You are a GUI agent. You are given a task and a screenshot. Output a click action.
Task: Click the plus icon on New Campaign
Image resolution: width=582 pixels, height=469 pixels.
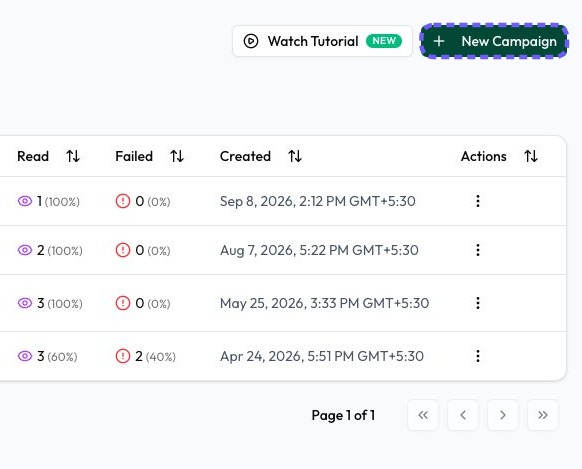coord(439,41)
